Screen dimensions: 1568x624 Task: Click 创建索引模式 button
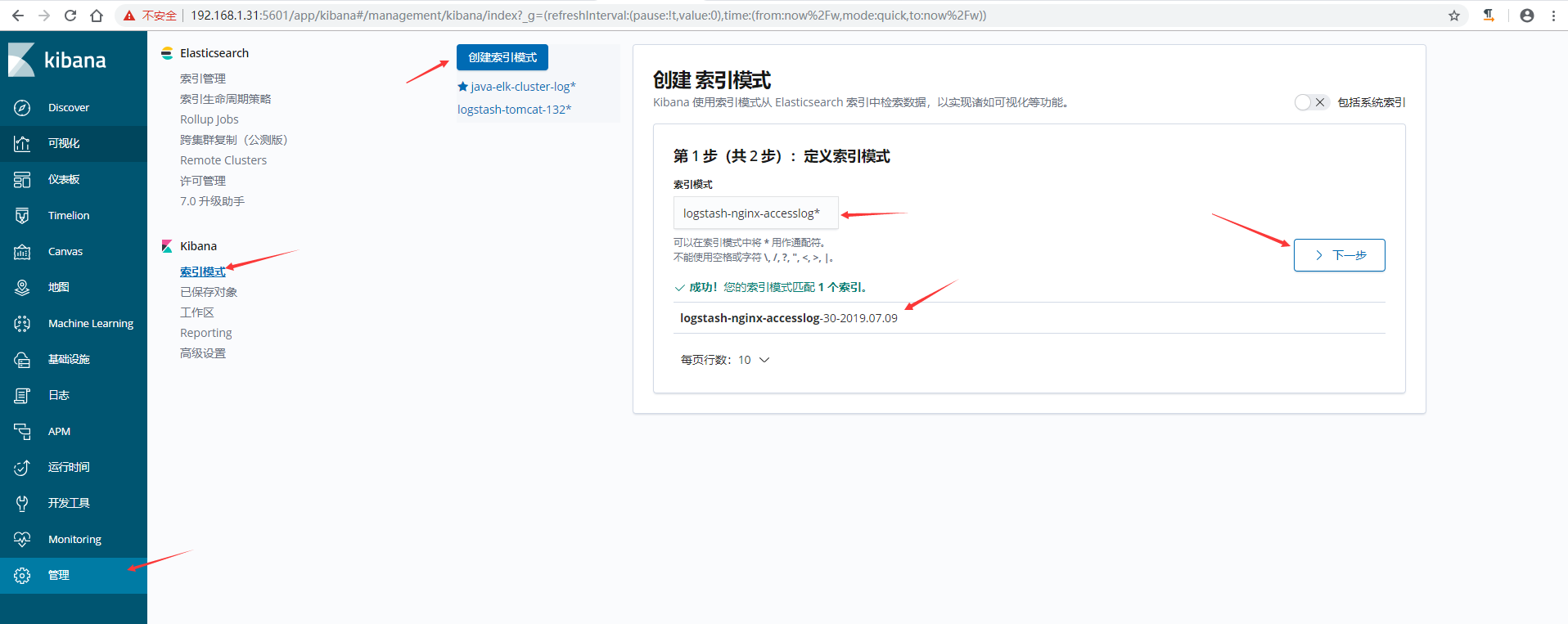pos(502,57)
